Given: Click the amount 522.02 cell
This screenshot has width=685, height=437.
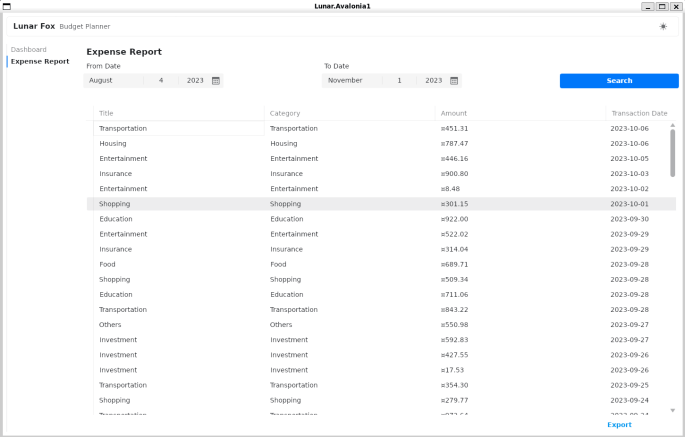Looking at the screenshot, I should (x=520, y=234).
